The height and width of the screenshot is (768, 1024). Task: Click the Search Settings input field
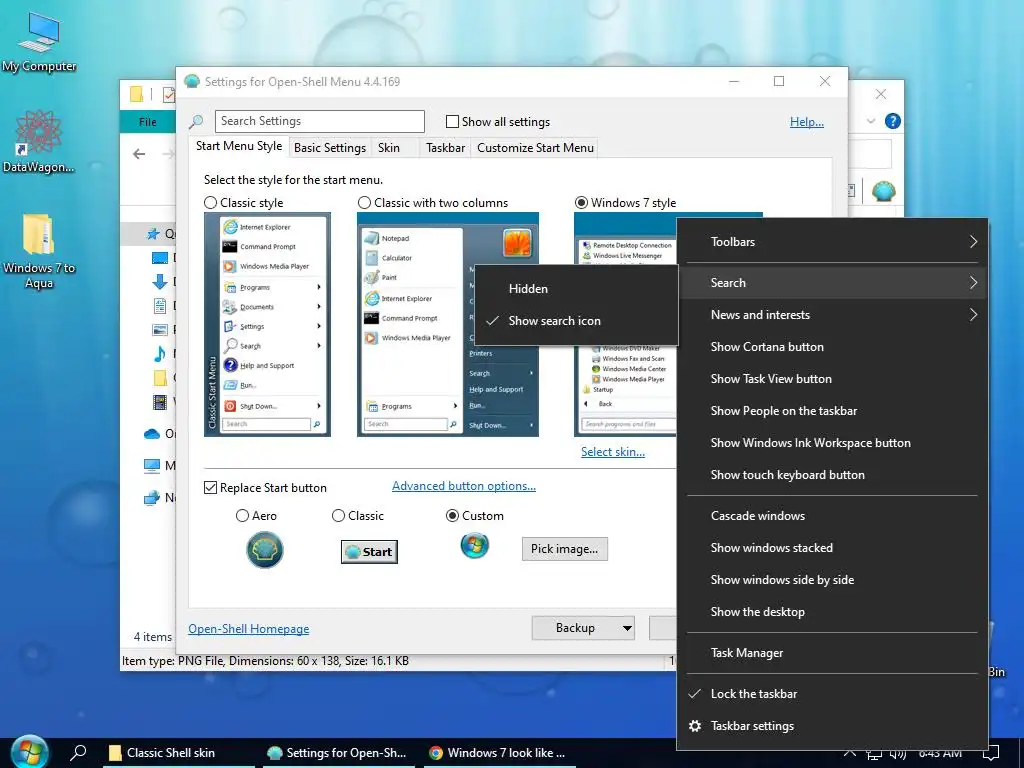tap(319, 121)
